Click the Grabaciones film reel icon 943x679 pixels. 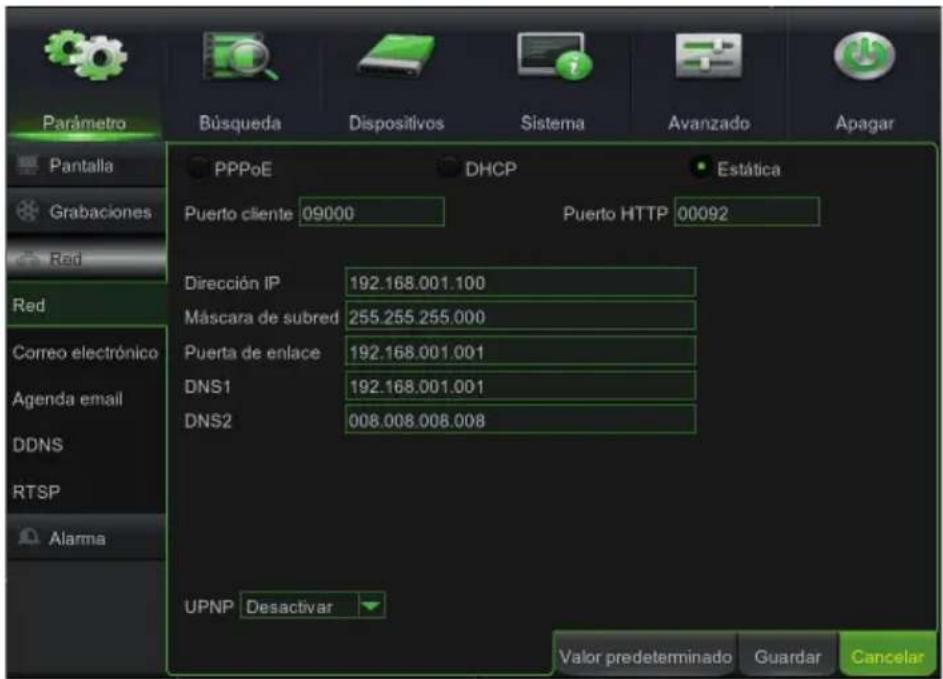coord(27,211)
